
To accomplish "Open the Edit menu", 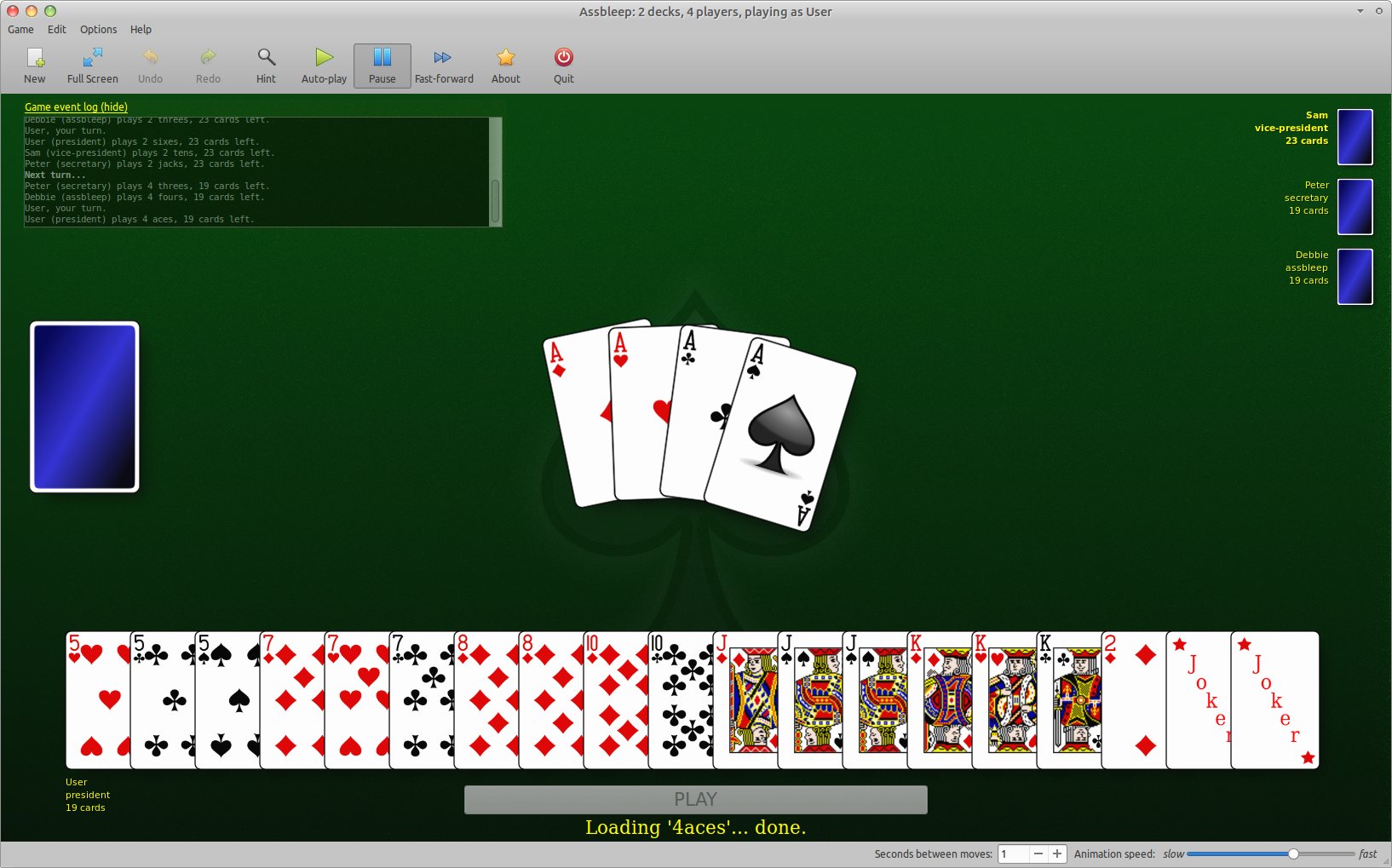I will pos(57,29).
